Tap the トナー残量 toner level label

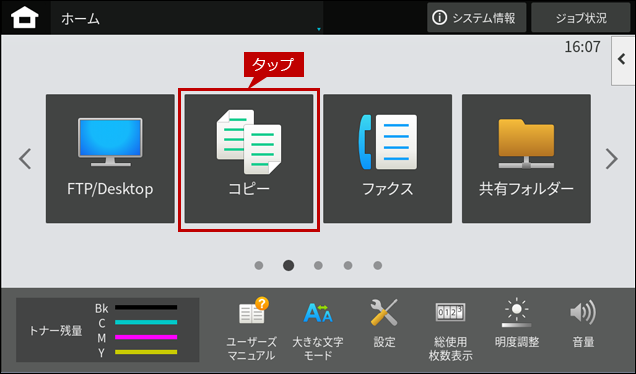pyautogui.click(x=56, y=330)
